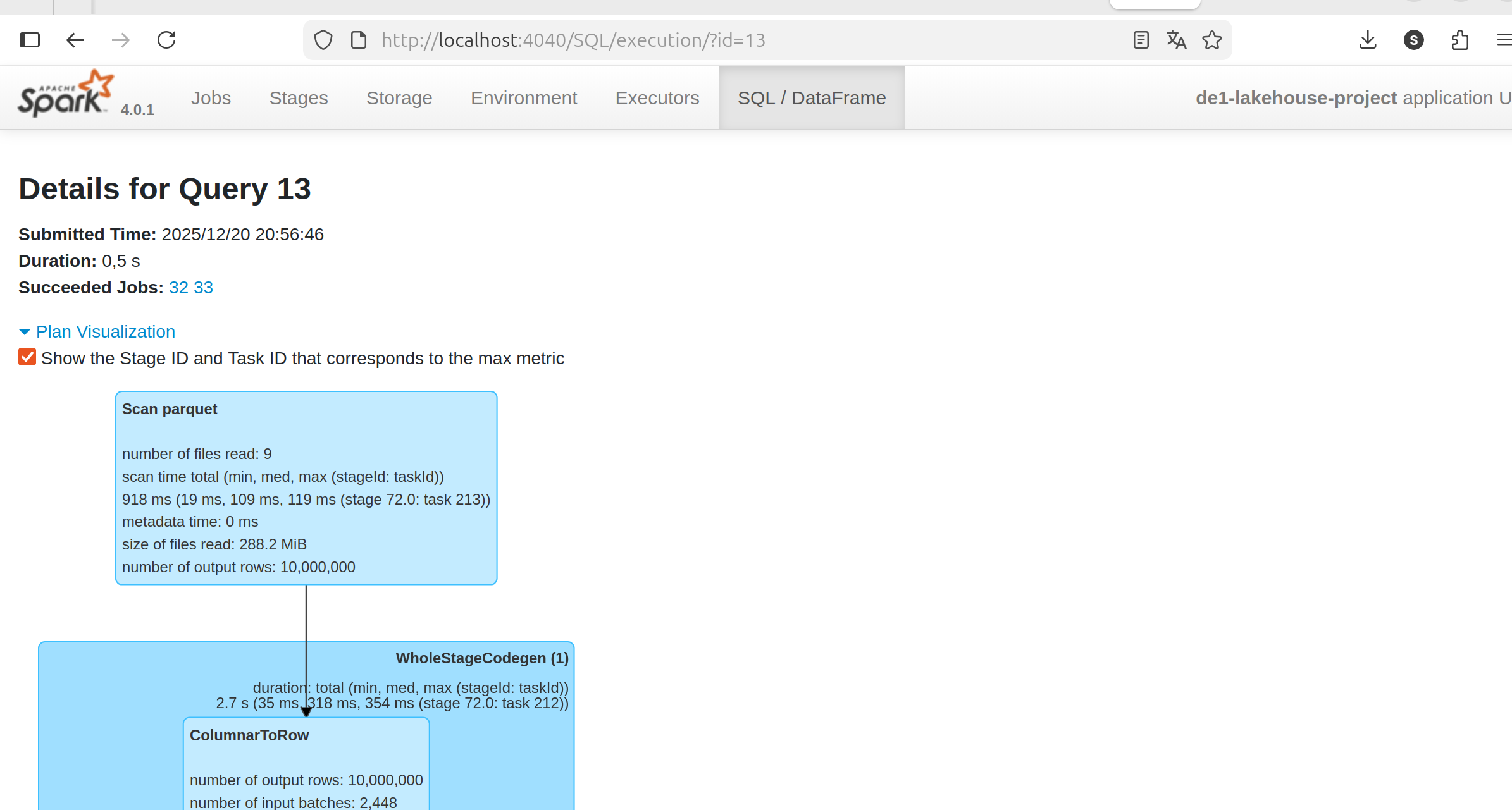
Task: Open the Jobs tab
Action: (211, 98)
